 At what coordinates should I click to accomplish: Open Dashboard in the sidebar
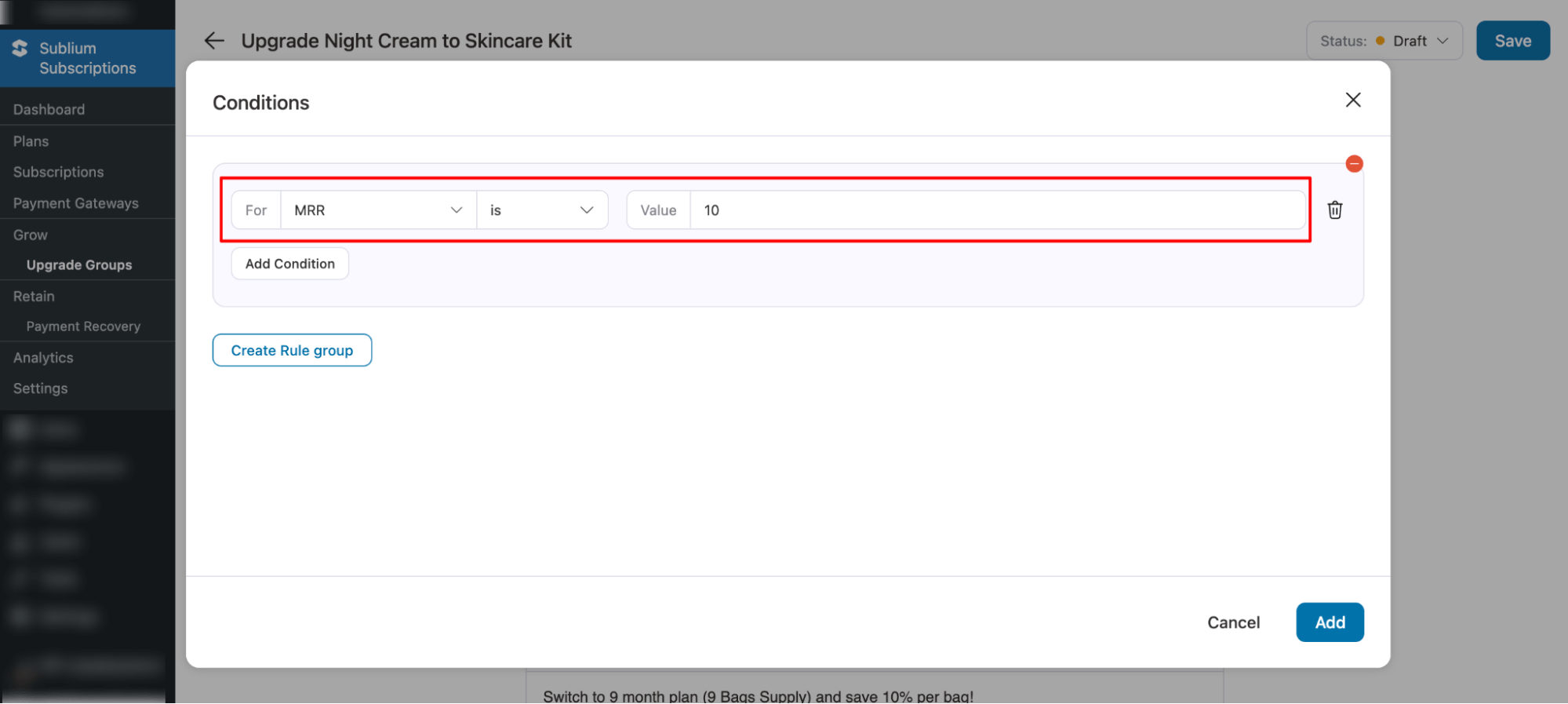click(x=49, y=110)
